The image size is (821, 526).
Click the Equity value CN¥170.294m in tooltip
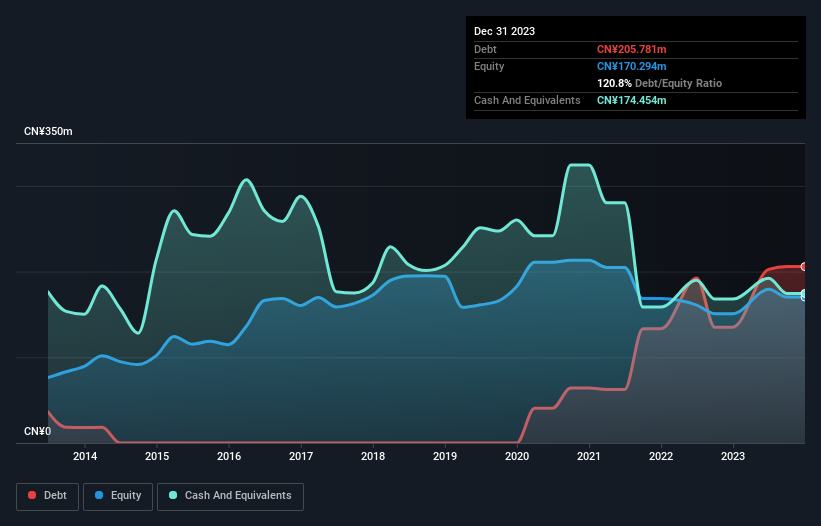(x=631, y=66)
